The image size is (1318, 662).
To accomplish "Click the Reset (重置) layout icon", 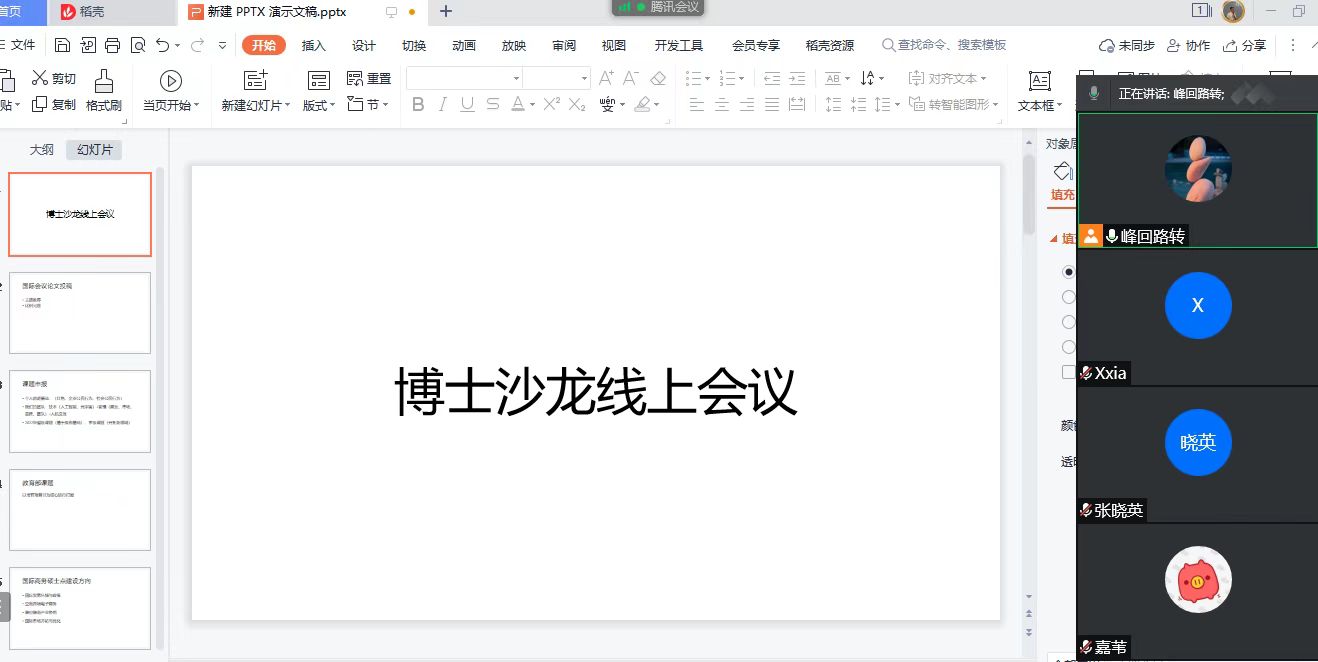I will [355, 78].
